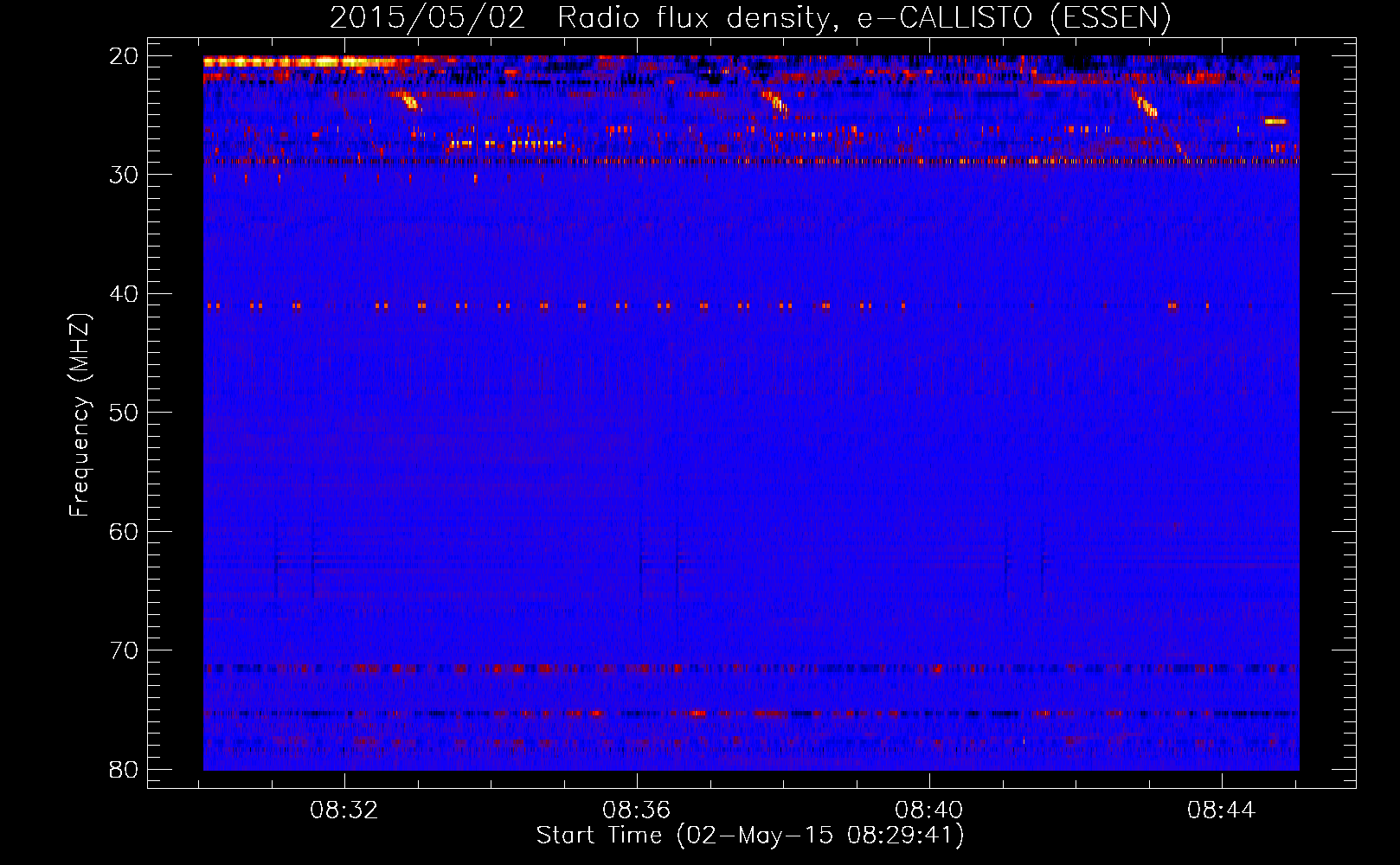Click the 'Start Time (02-May-15 08:29:41)' axis label
This screenshot has width=1400, height=865.
click(750, 836)
